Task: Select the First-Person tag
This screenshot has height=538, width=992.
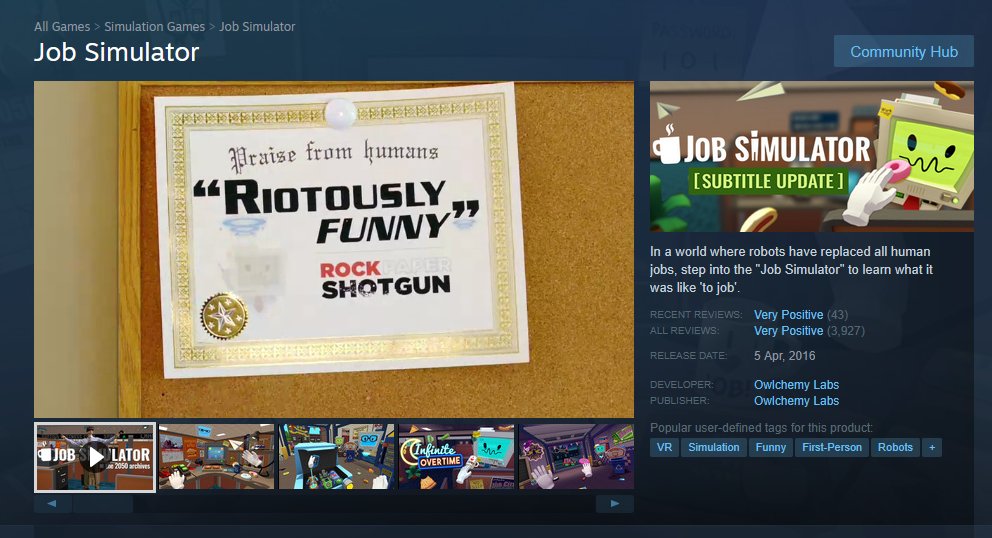Action: (831, 447)
